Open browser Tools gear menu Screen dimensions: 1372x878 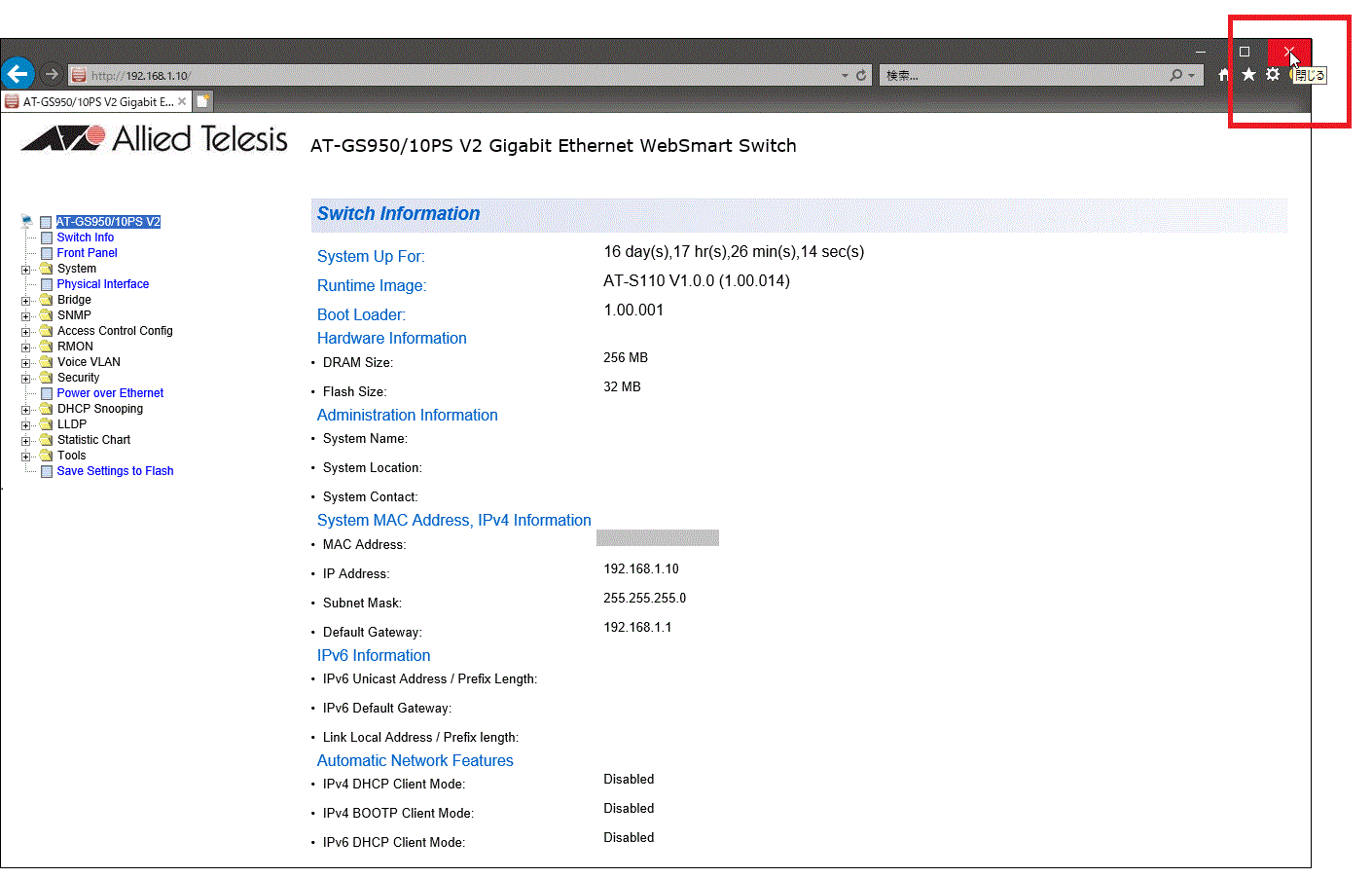coord(1273,75)
